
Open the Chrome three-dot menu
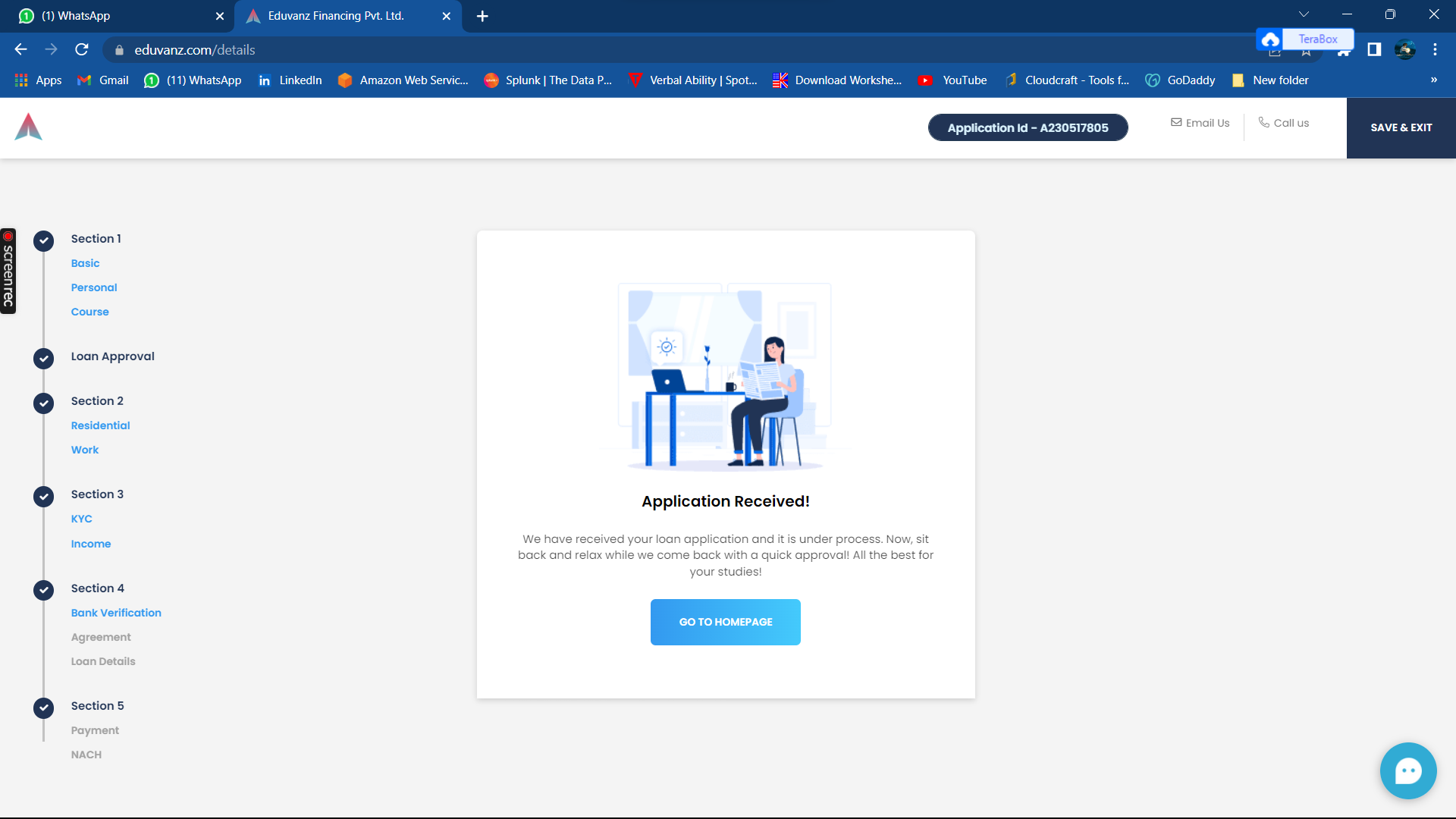coord(1435,49)
